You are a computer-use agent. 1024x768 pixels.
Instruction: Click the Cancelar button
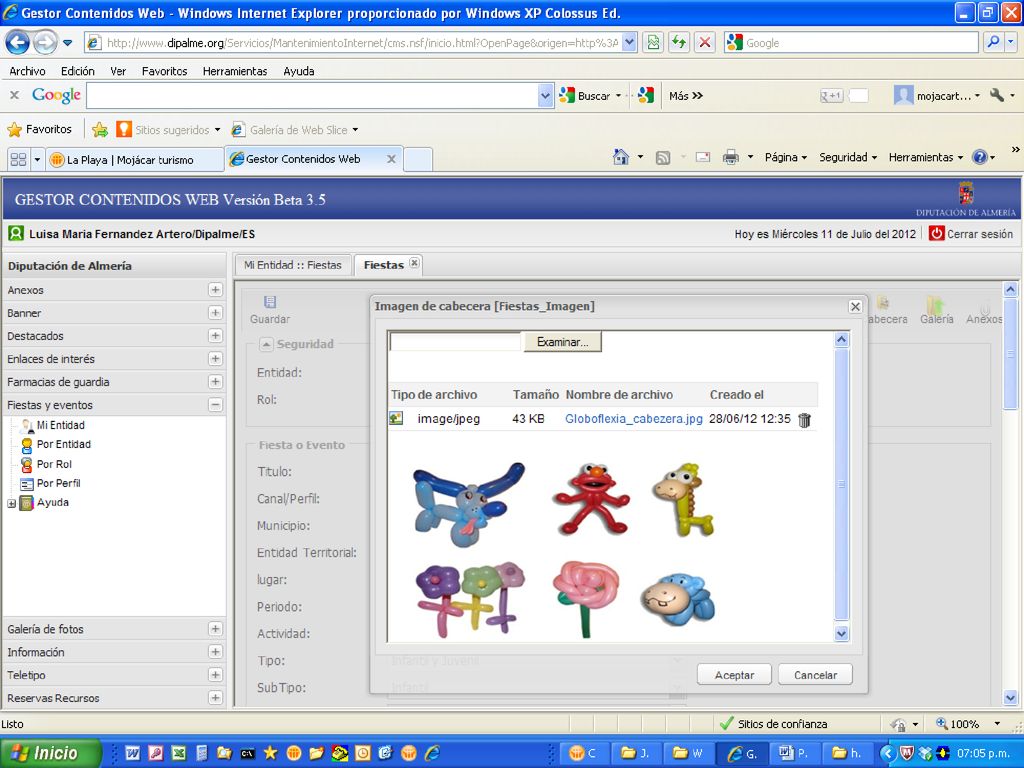tap(815, 675)
